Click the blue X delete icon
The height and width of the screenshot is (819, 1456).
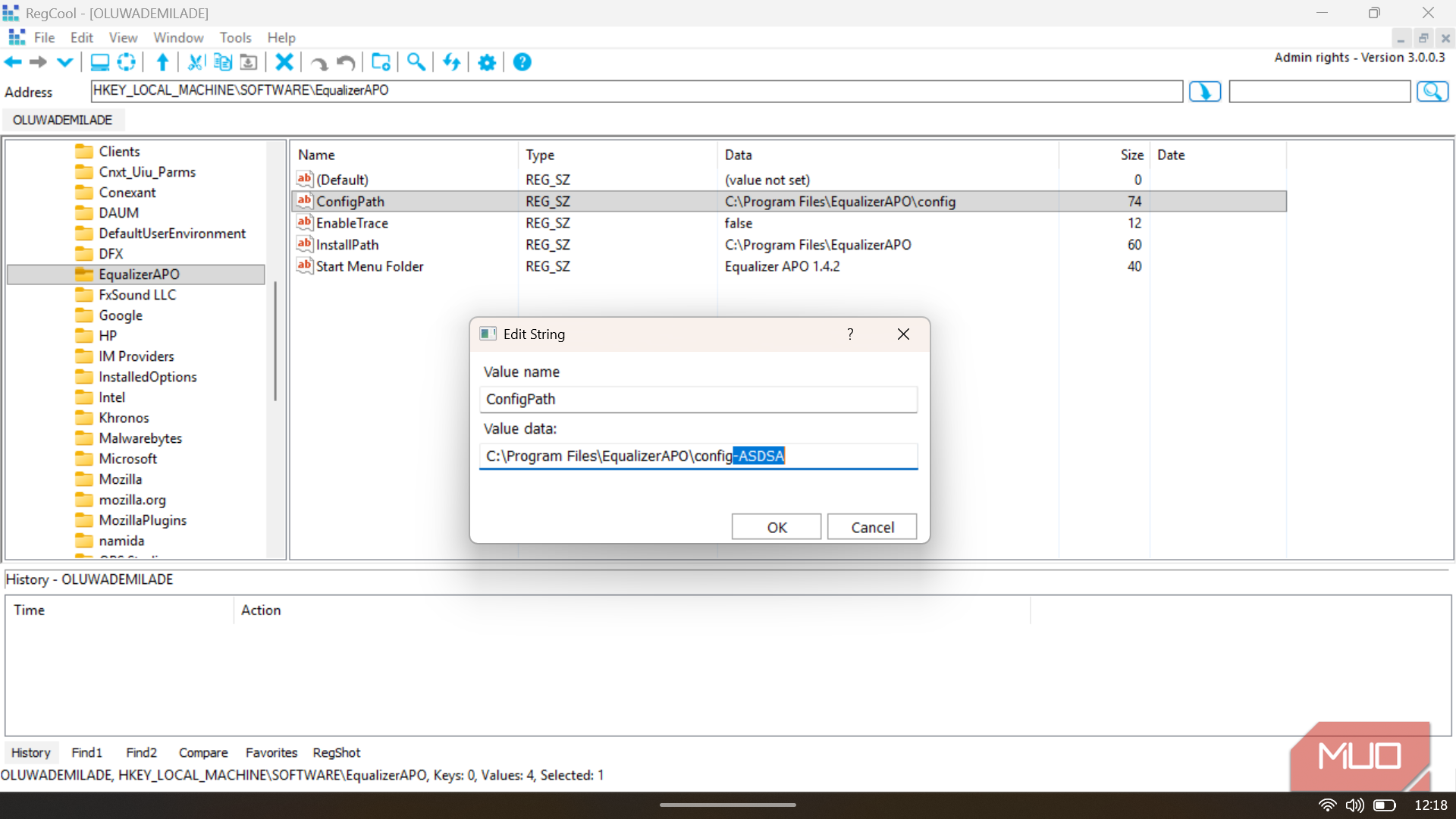click(x=284, y=62)
